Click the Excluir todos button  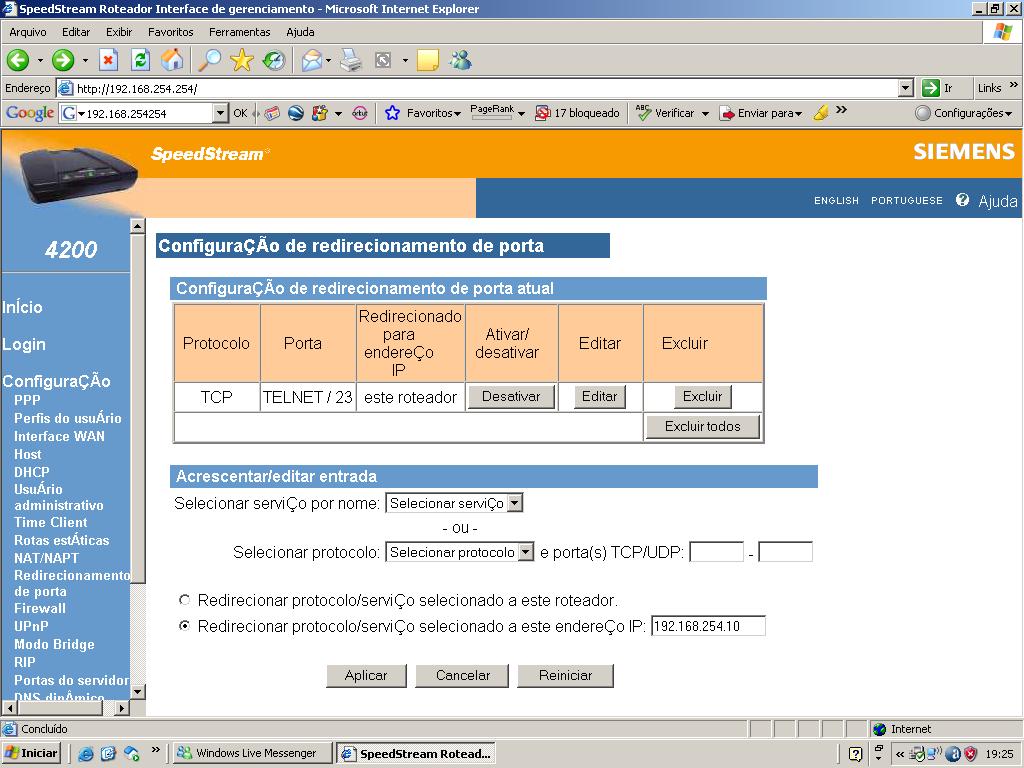tap(703, 426)
